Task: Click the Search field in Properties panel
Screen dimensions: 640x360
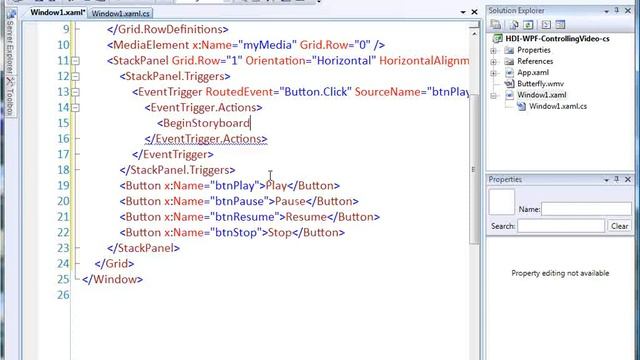Action: coord(561,226)
